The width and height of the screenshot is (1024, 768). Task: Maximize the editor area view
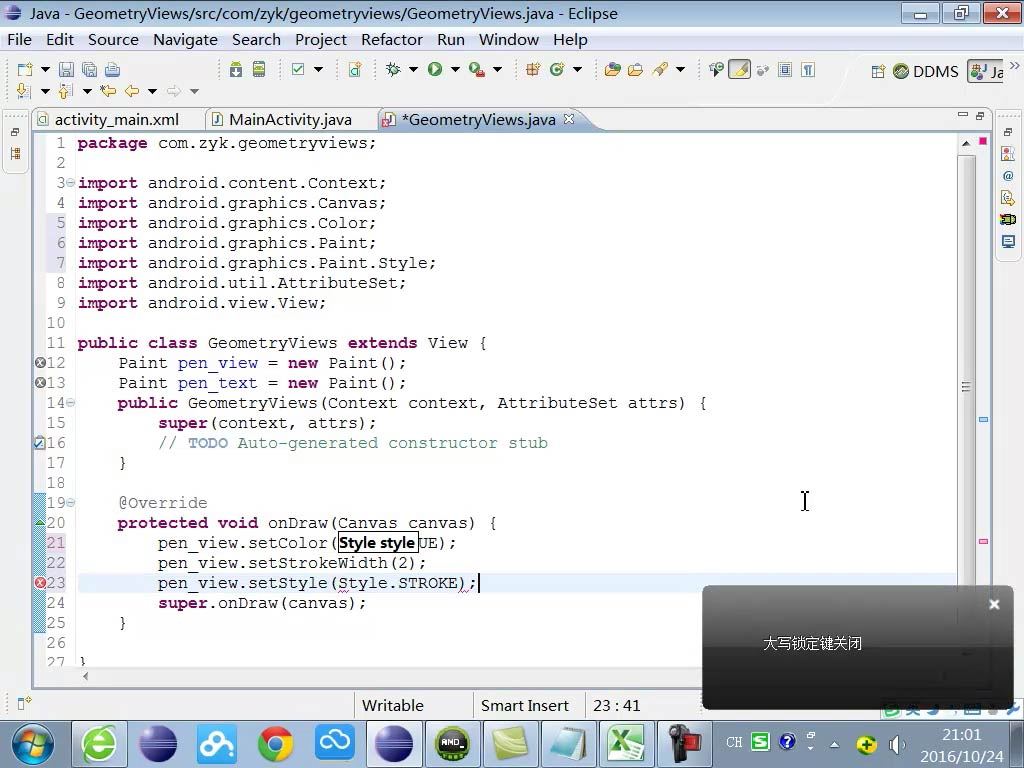click(980, 116)
